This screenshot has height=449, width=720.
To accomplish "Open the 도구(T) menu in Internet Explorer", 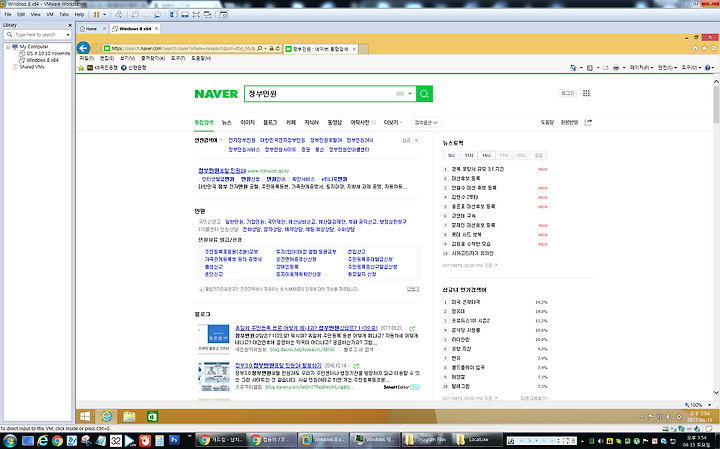I will (178, 58).
